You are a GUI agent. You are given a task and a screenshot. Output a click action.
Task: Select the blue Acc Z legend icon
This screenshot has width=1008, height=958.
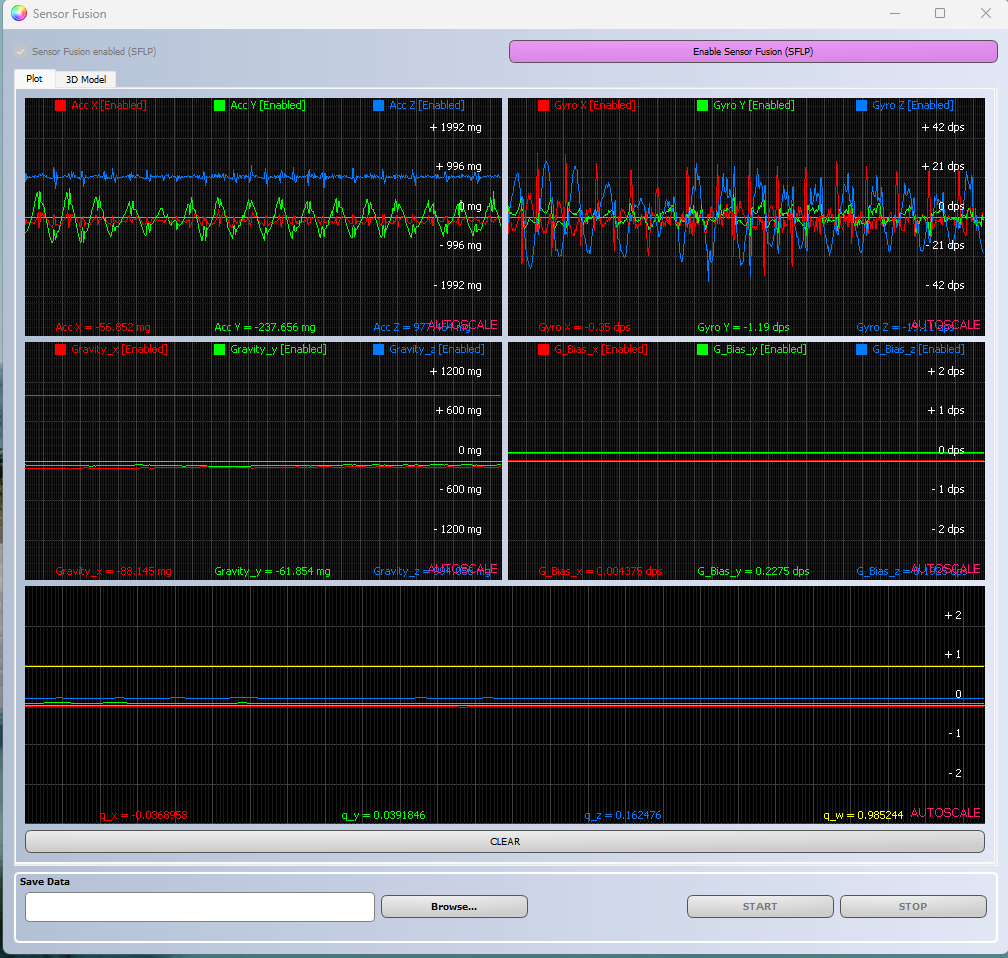(x=378, y=105)
